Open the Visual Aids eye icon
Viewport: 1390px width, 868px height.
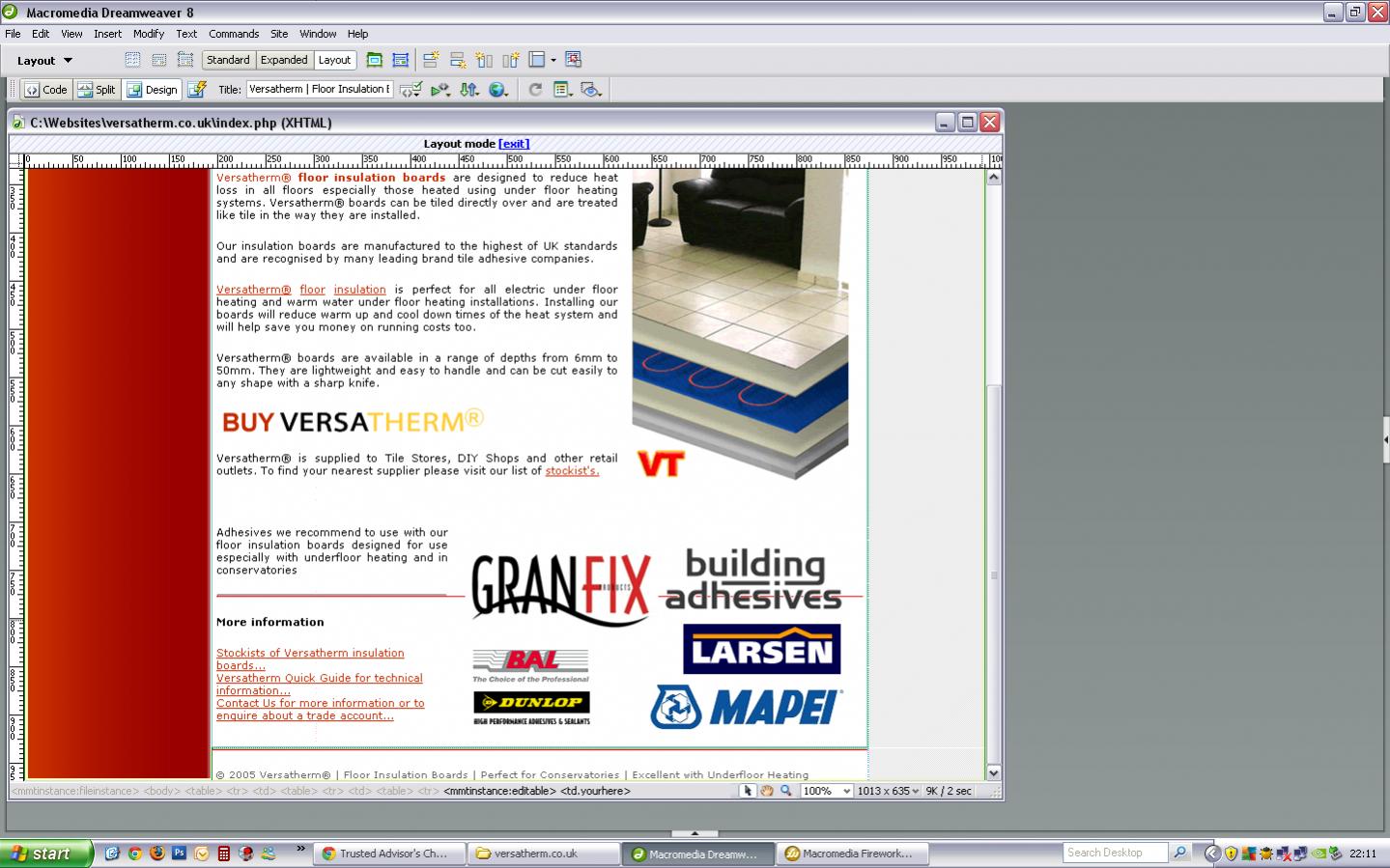pos(591,89)
